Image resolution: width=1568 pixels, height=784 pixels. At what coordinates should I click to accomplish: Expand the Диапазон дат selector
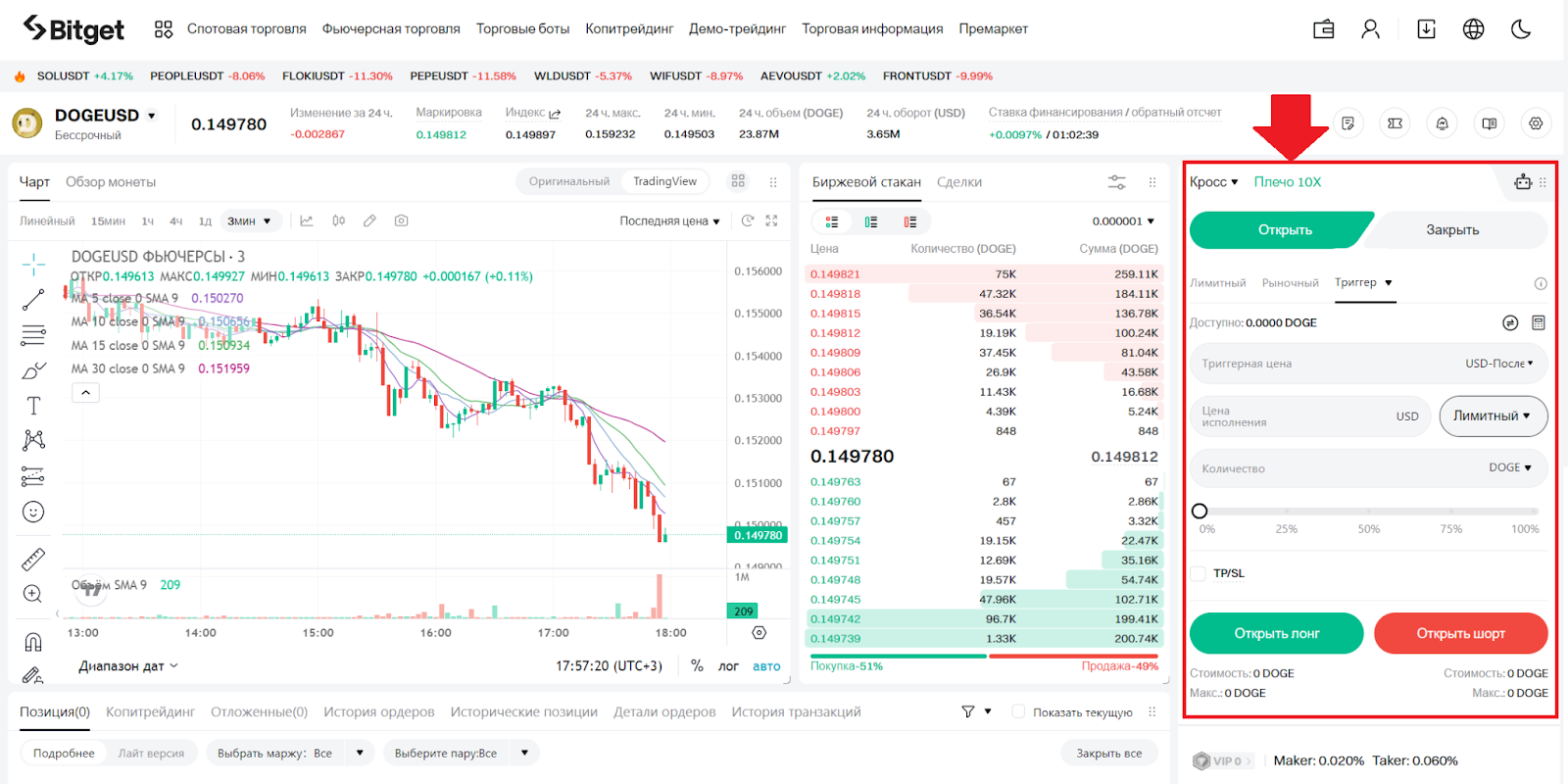point(128,666)
